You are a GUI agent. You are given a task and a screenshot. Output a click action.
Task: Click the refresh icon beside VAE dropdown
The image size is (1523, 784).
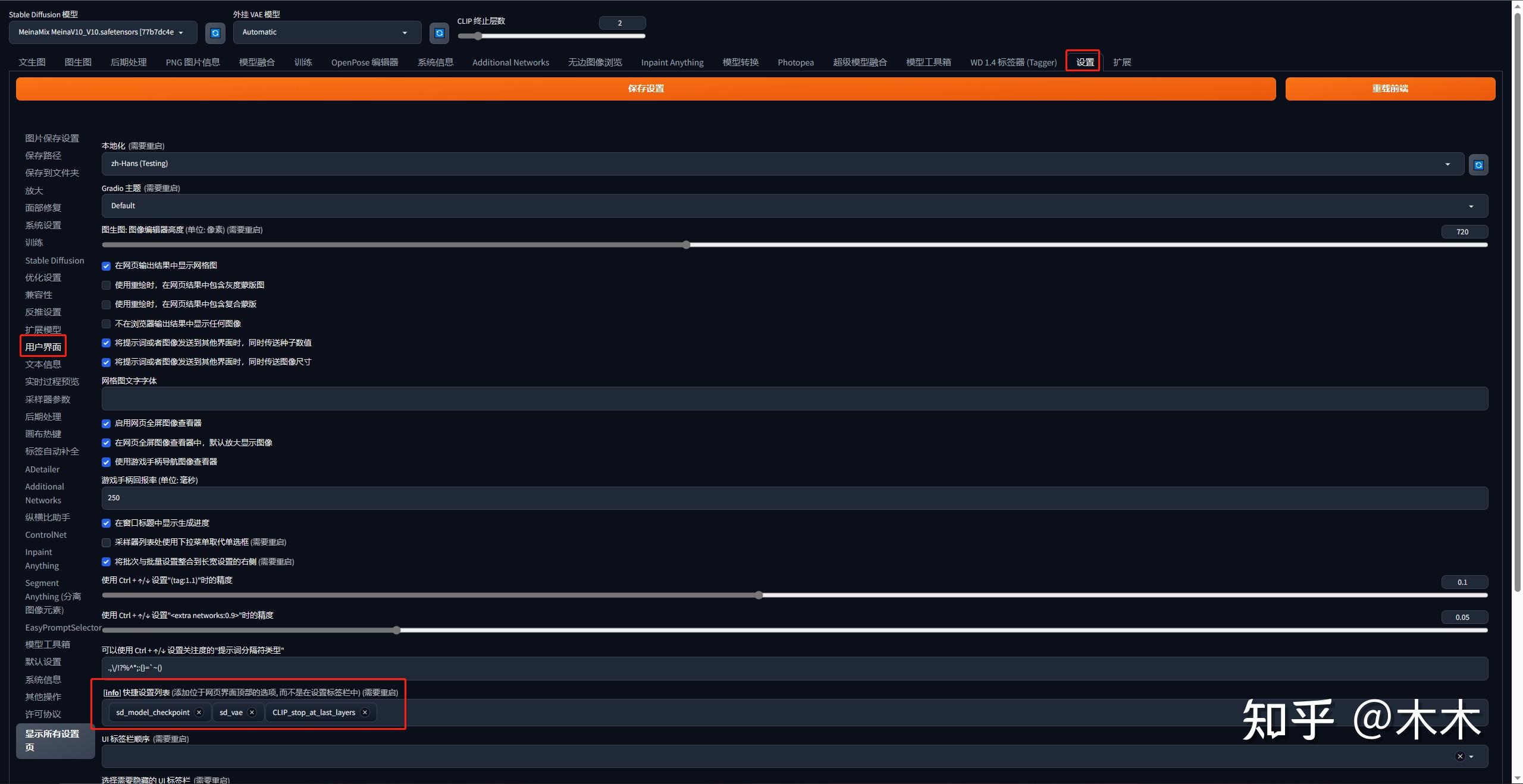[x=439, y=33]
